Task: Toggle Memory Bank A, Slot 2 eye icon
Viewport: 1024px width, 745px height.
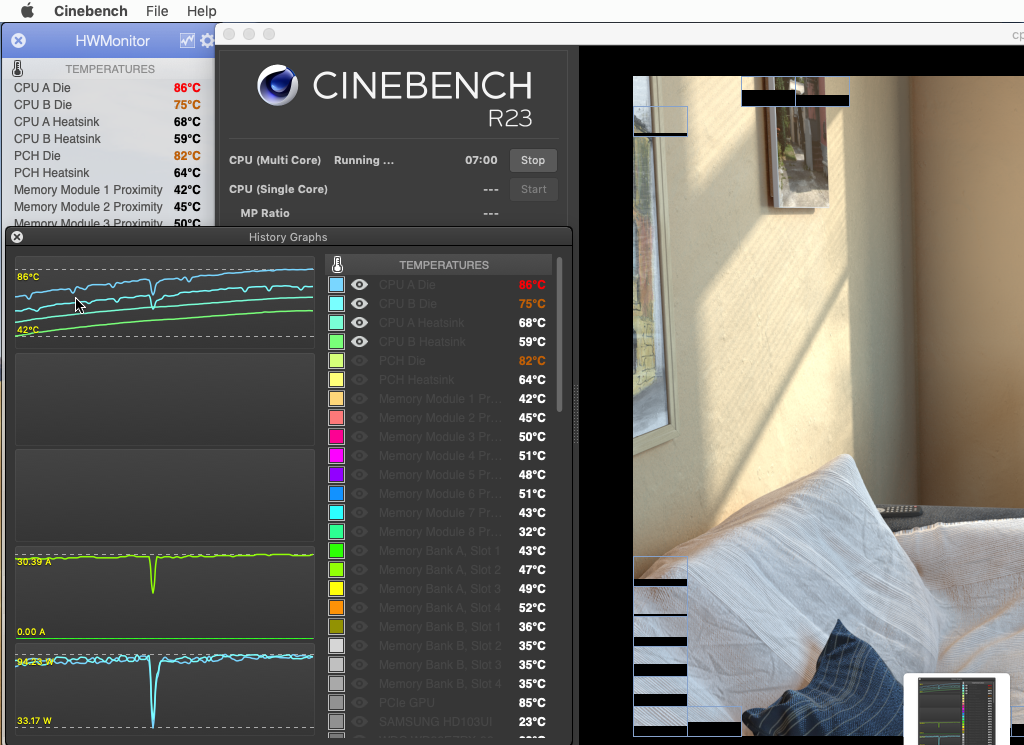Action: point(359,569)
